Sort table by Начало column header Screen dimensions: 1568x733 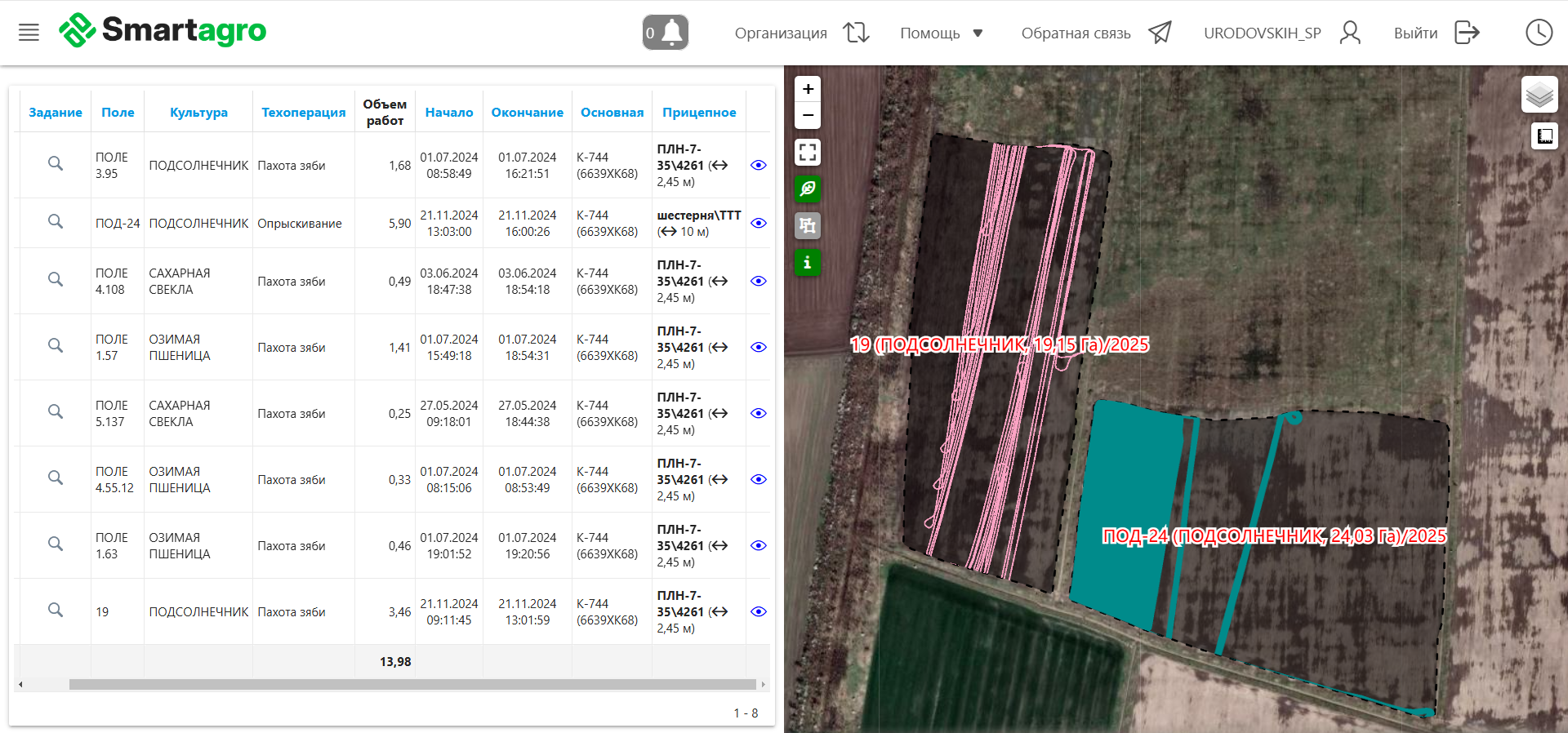click(x=448, y=113)
